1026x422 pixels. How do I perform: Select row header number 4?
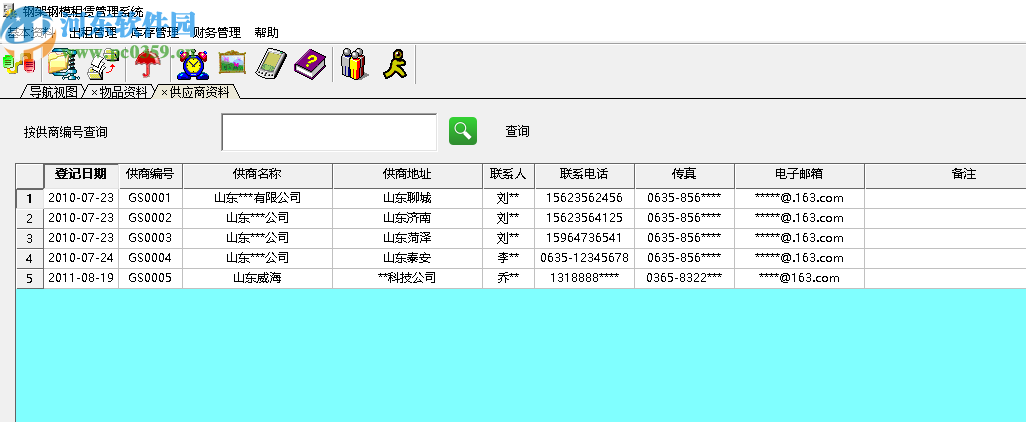(29, 258)
